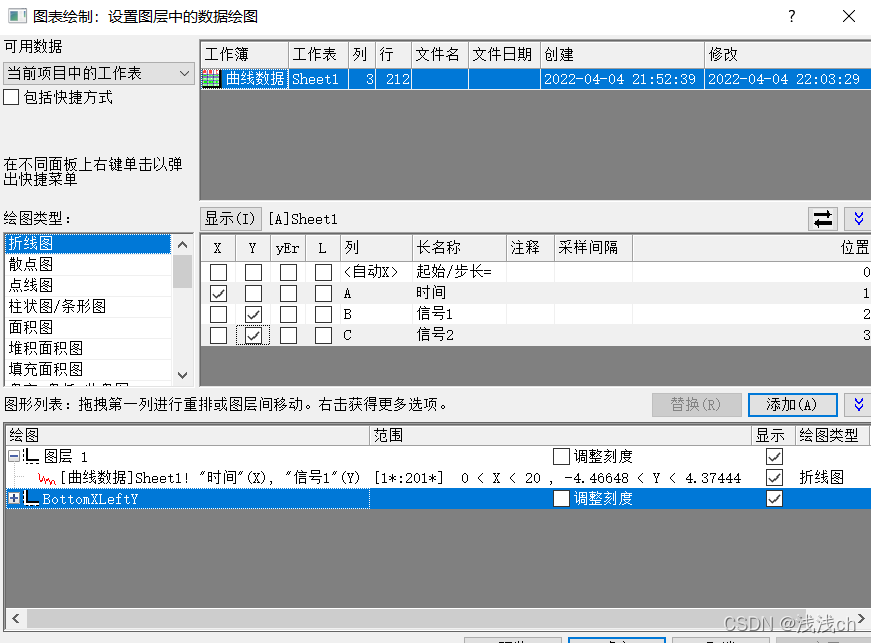Image resolution: width=871 pixels, height=643 pixels.
Task: Click the 曲线数据 workbook icon
Action: [211, 79]
